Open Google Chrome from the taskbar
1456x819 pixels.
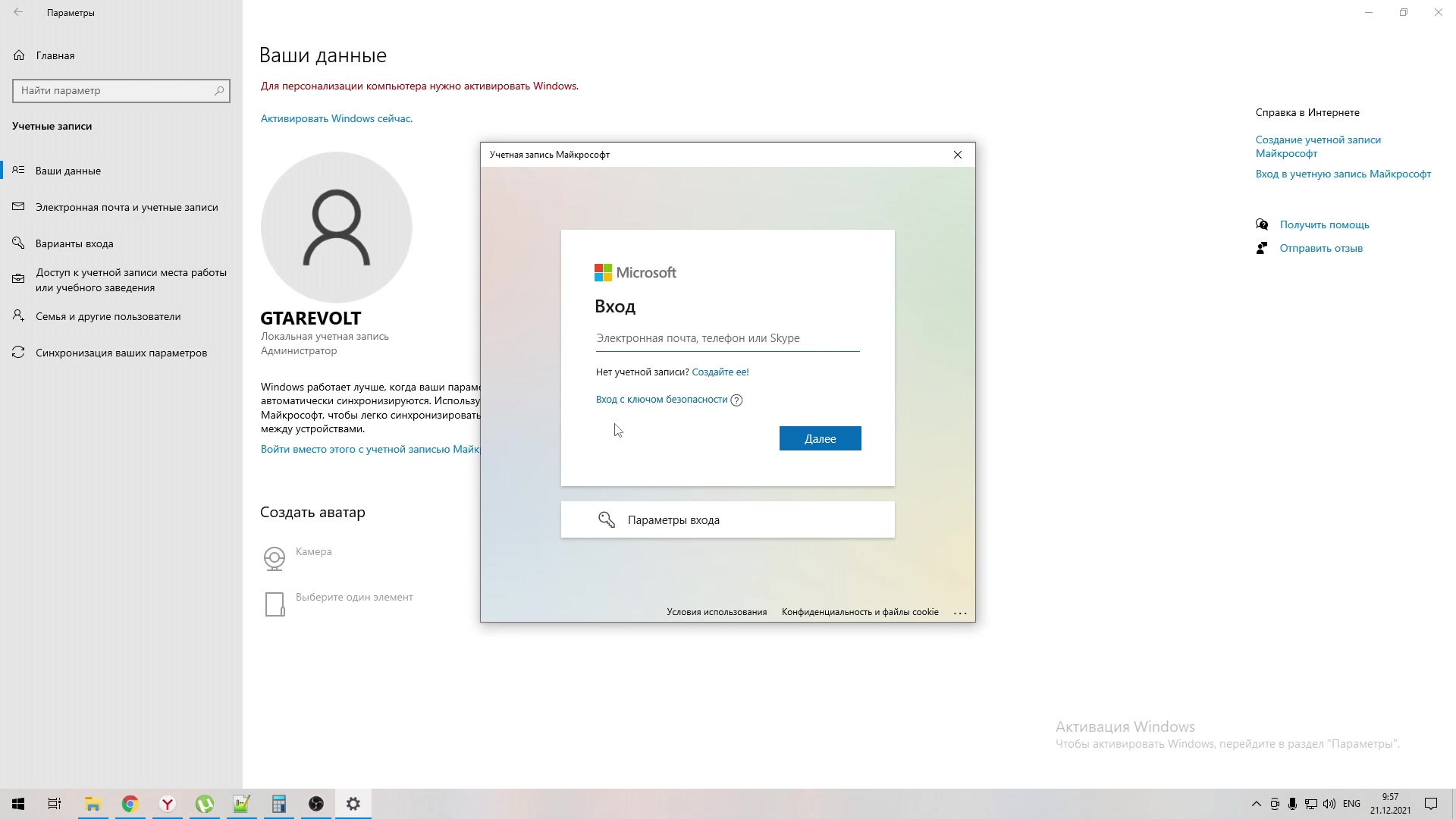point(130,804)
